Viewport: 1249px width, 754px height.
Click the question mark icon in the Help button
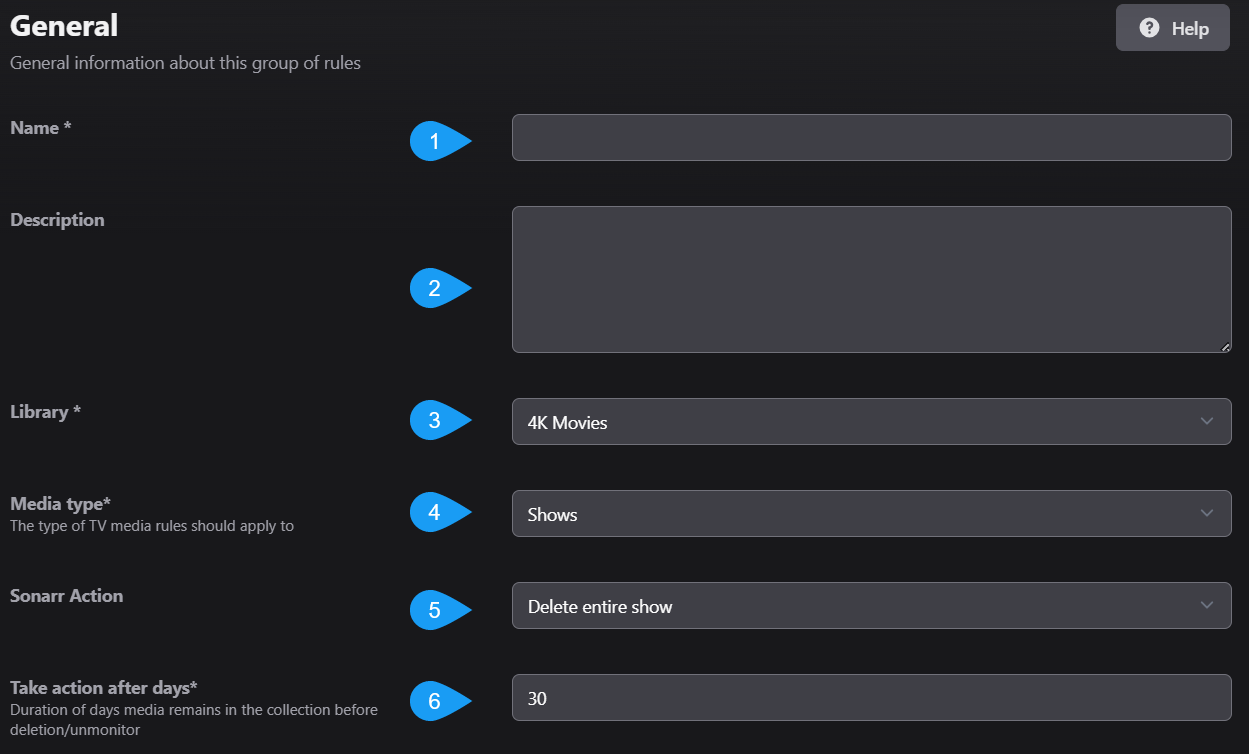[1148, 27]
